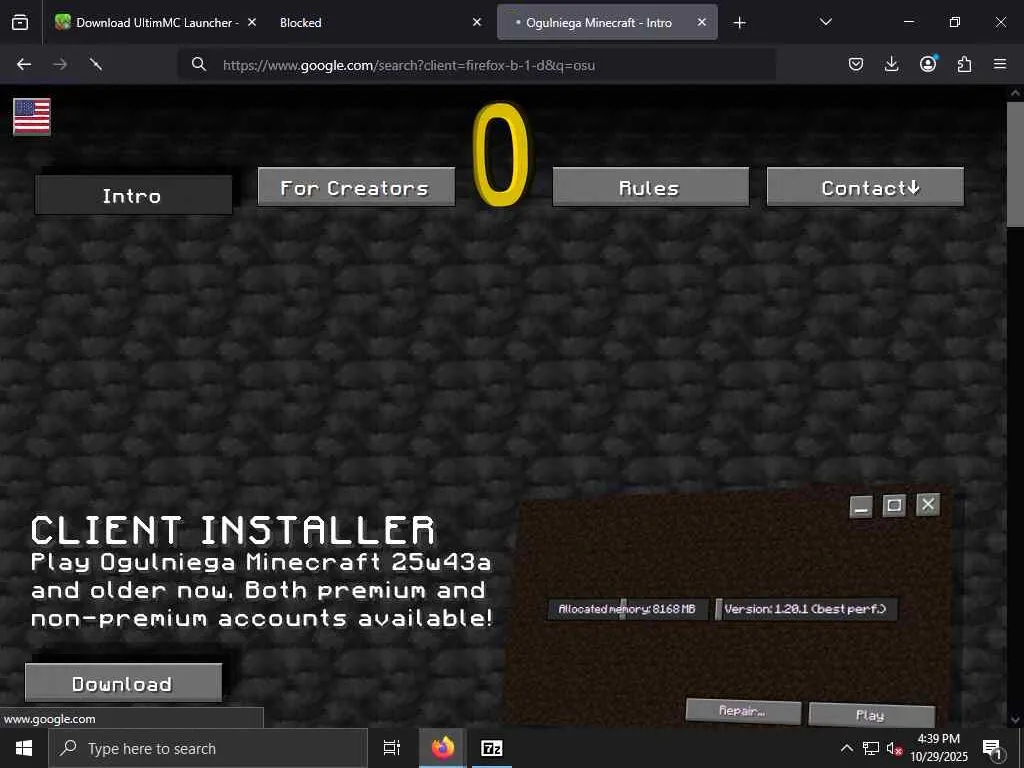1024x768 pixels.
Task: Adjust the Version slider
Action: (x=807, y=609)
